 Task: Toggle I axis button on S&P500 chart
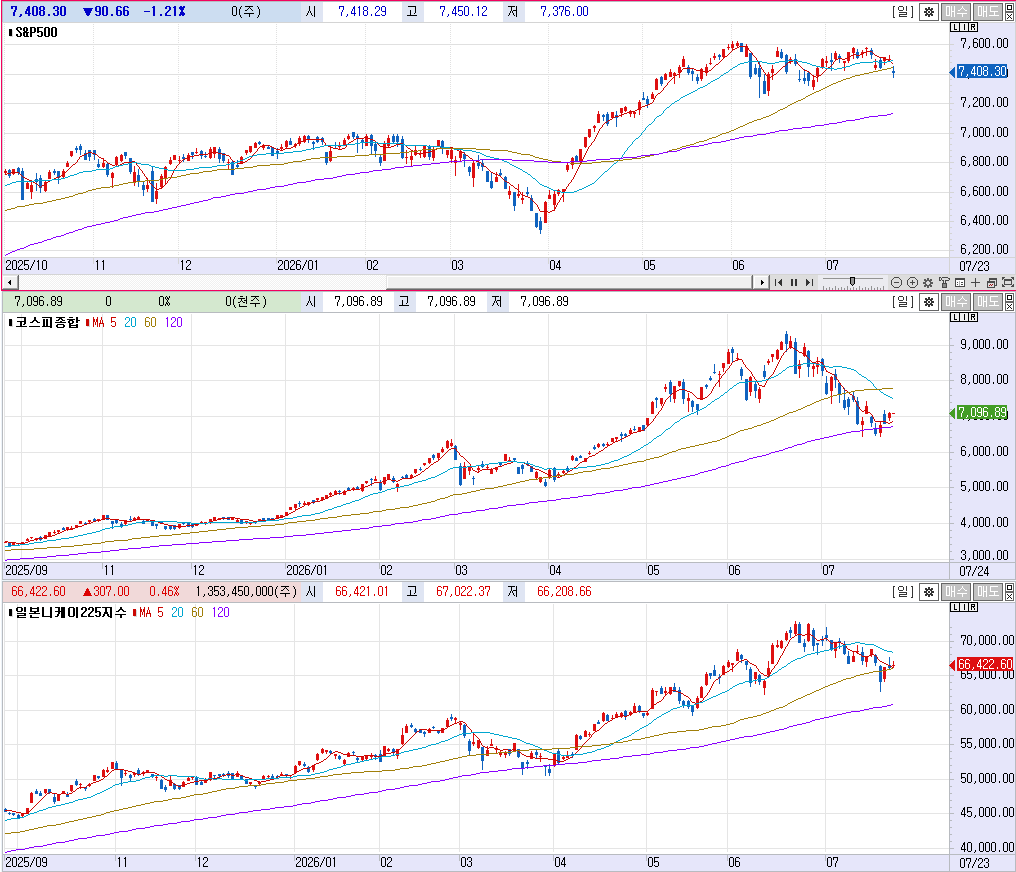tap(964, 27)
